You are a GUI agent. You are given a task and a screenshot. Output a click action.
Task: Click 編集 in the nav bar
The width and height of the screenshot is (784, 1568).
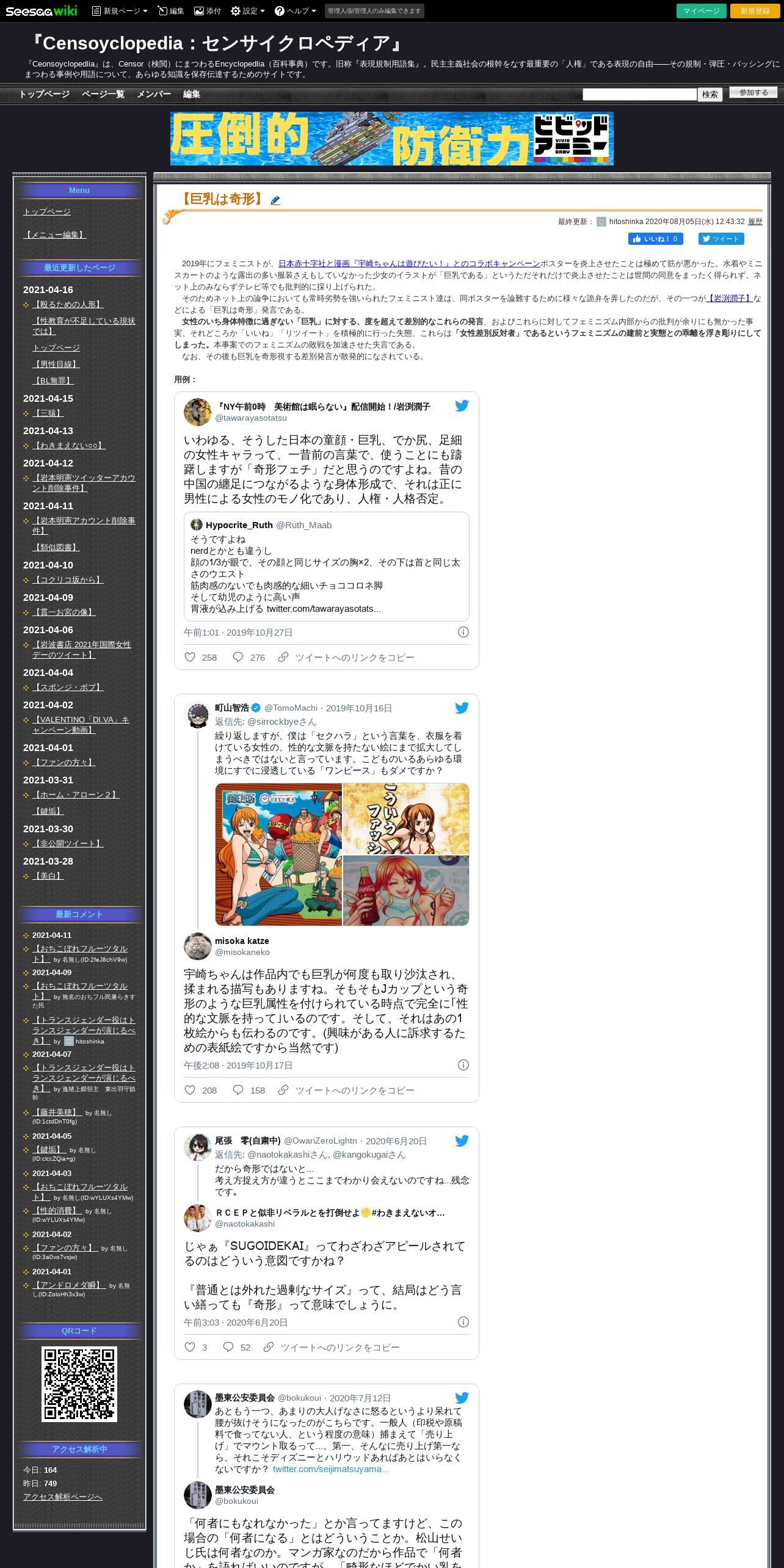pyautogui.click(x=192, y=94)
